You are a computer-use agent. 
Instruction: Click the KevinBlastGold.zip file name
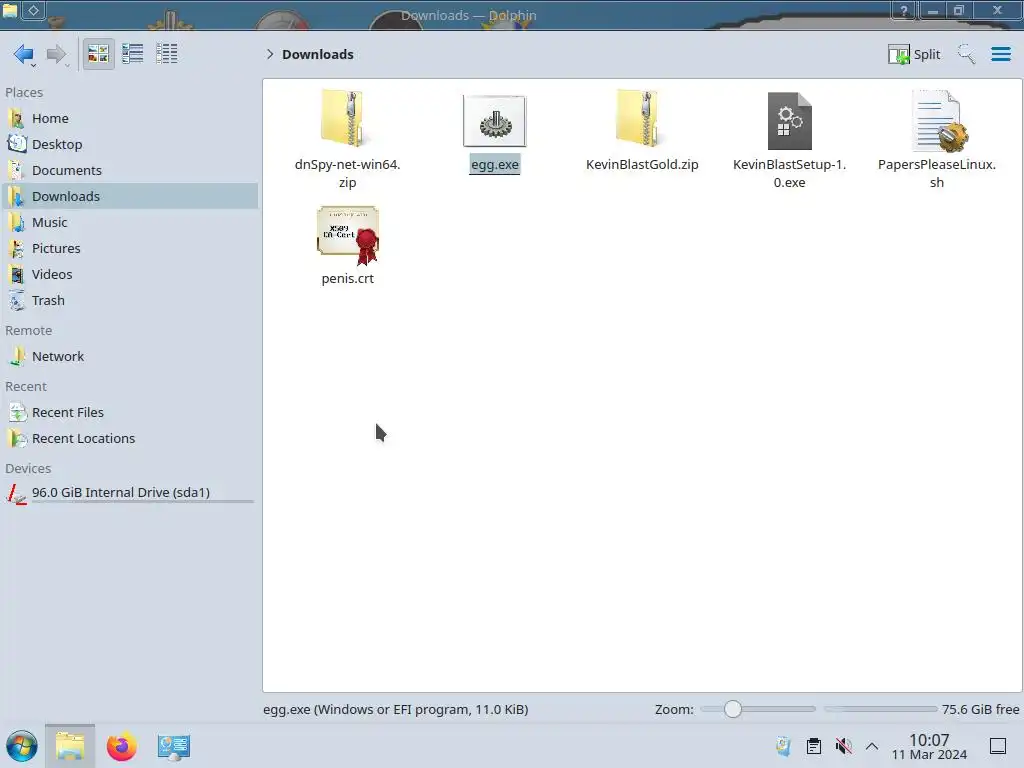tap(642, 165)
